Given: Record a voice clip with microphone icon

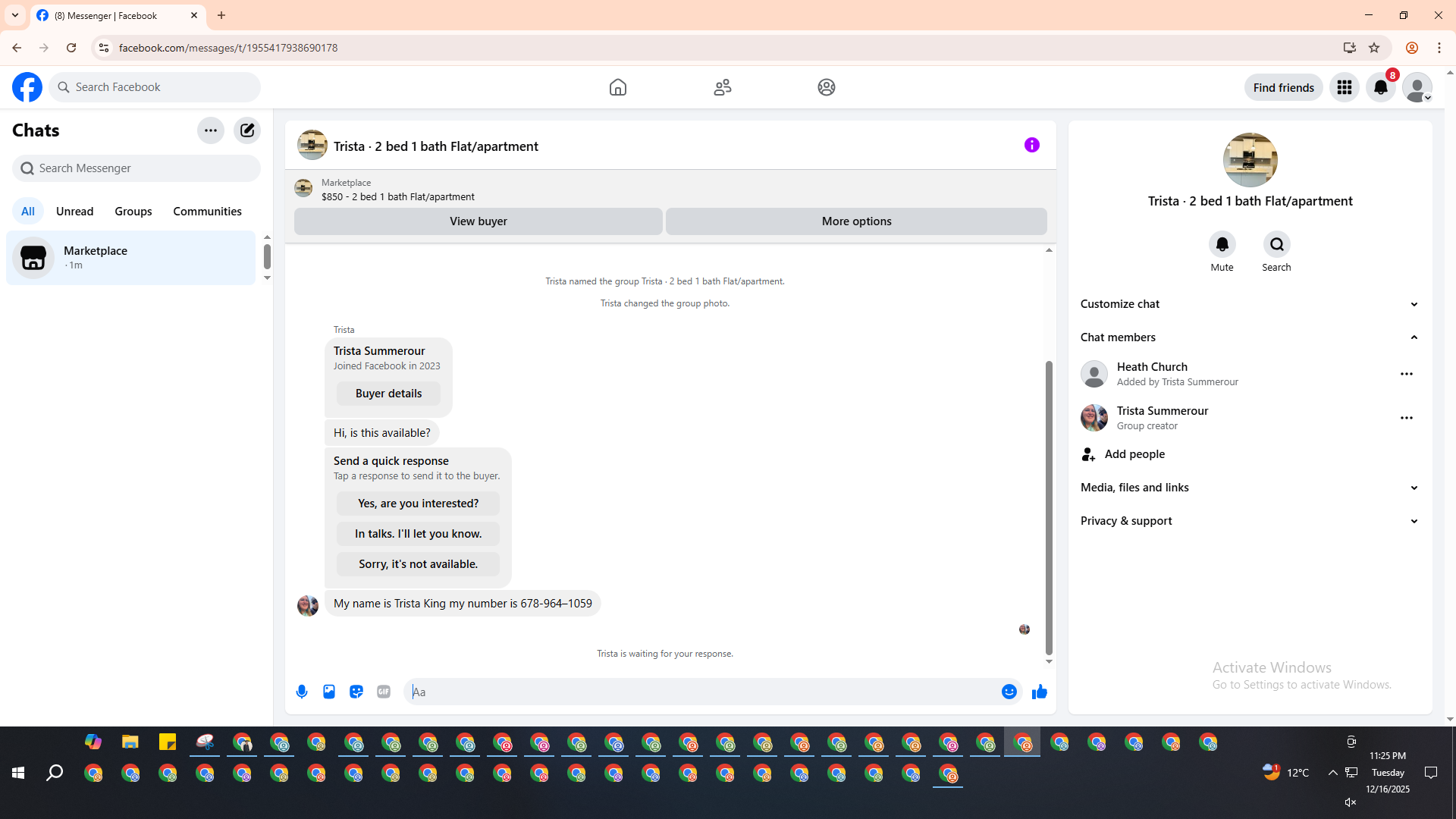Looking at the screenshot, I should click(302, 692).
